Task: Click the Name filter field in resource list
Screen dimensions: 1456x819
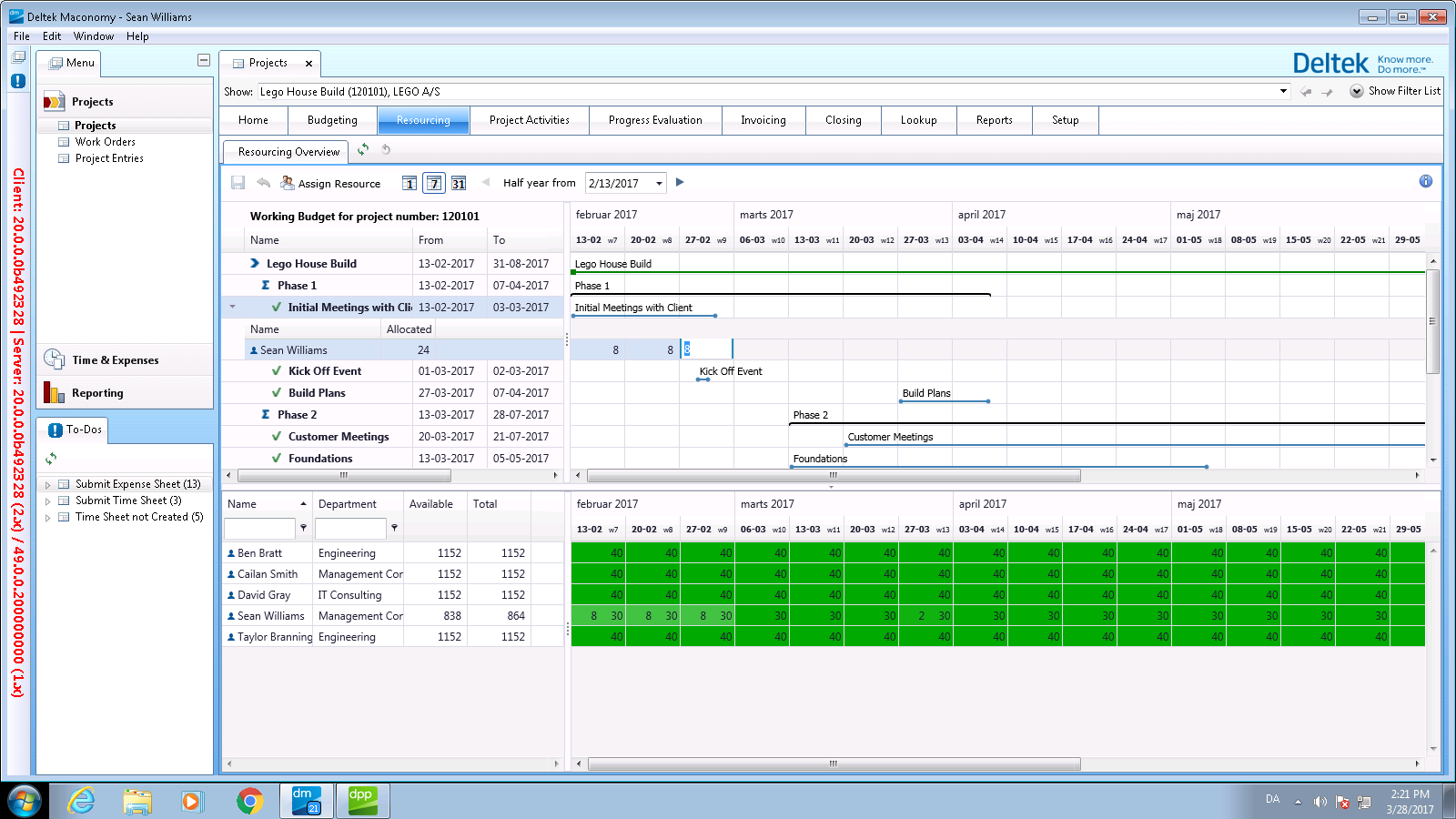Action: point(258,528)
